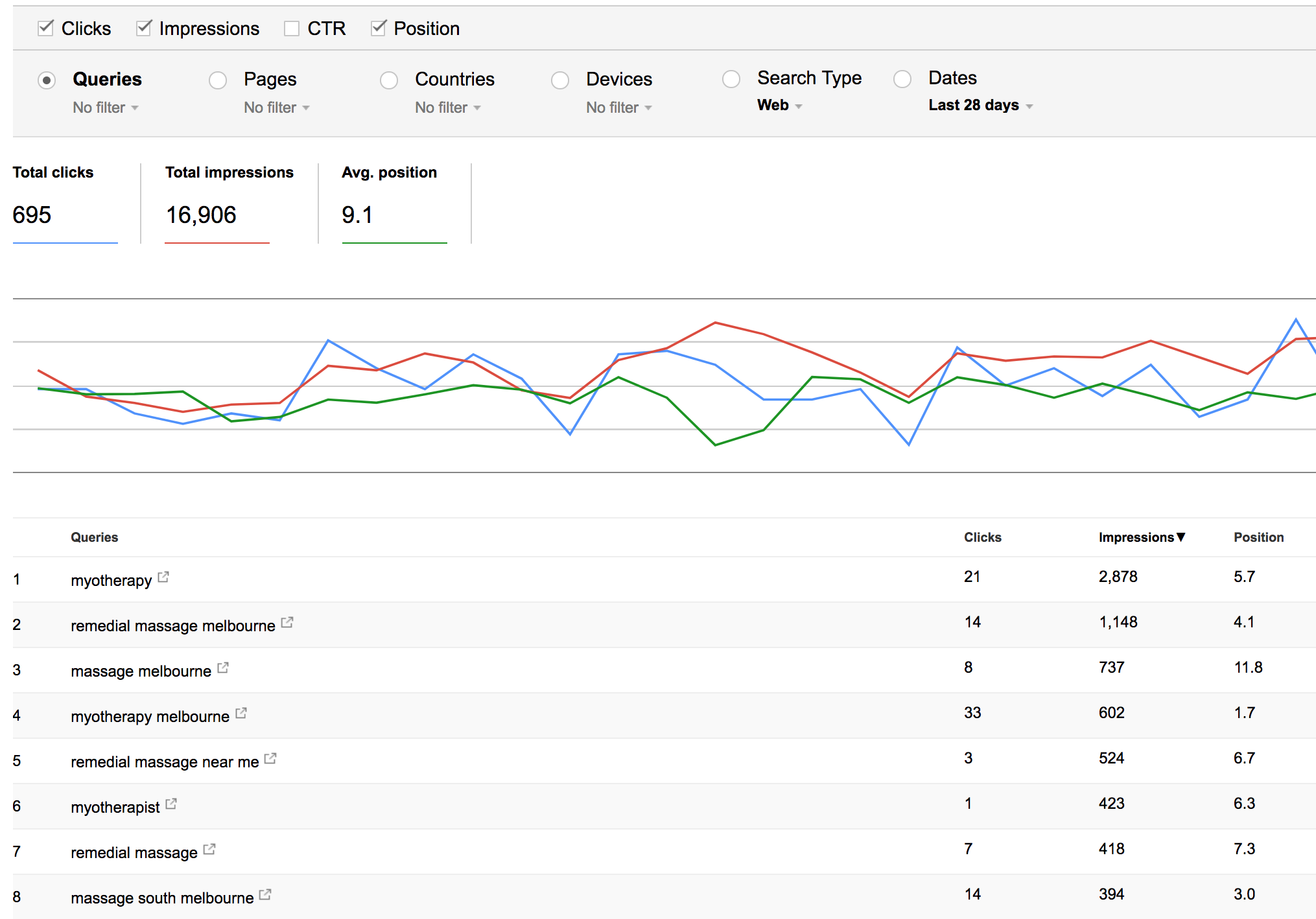Screen dimensions: 1316x919
Task: Sort table by Position column header
Action: 1258,537
